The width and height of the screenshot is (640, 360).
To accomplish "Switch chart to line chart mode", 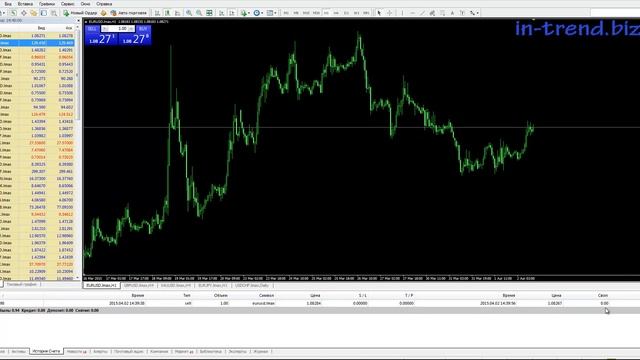I will [178, 13].
